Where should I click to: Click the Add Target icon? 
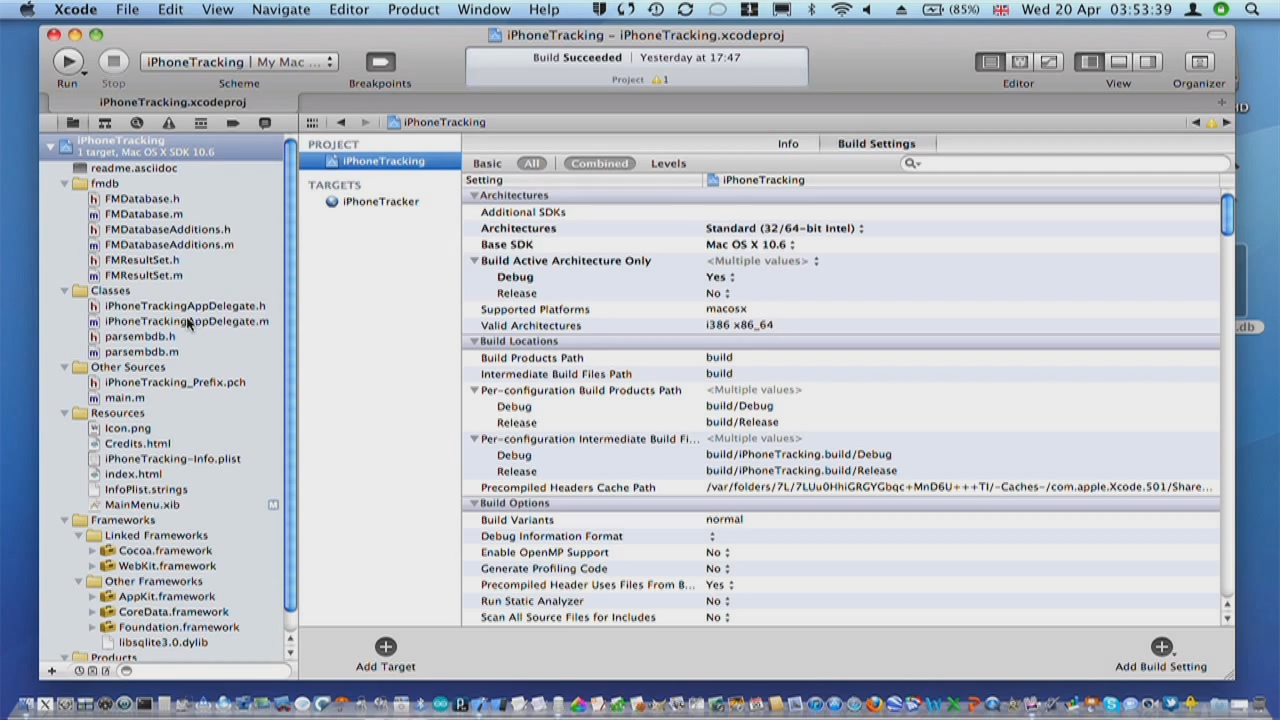(385, 647)
